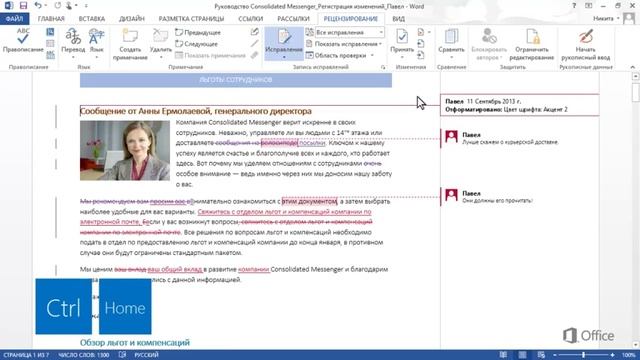Image resolution: width=640 pixels, height=360 pixels.
Task: Switch to the ССЫЛКИ tab
Action: 250,19
